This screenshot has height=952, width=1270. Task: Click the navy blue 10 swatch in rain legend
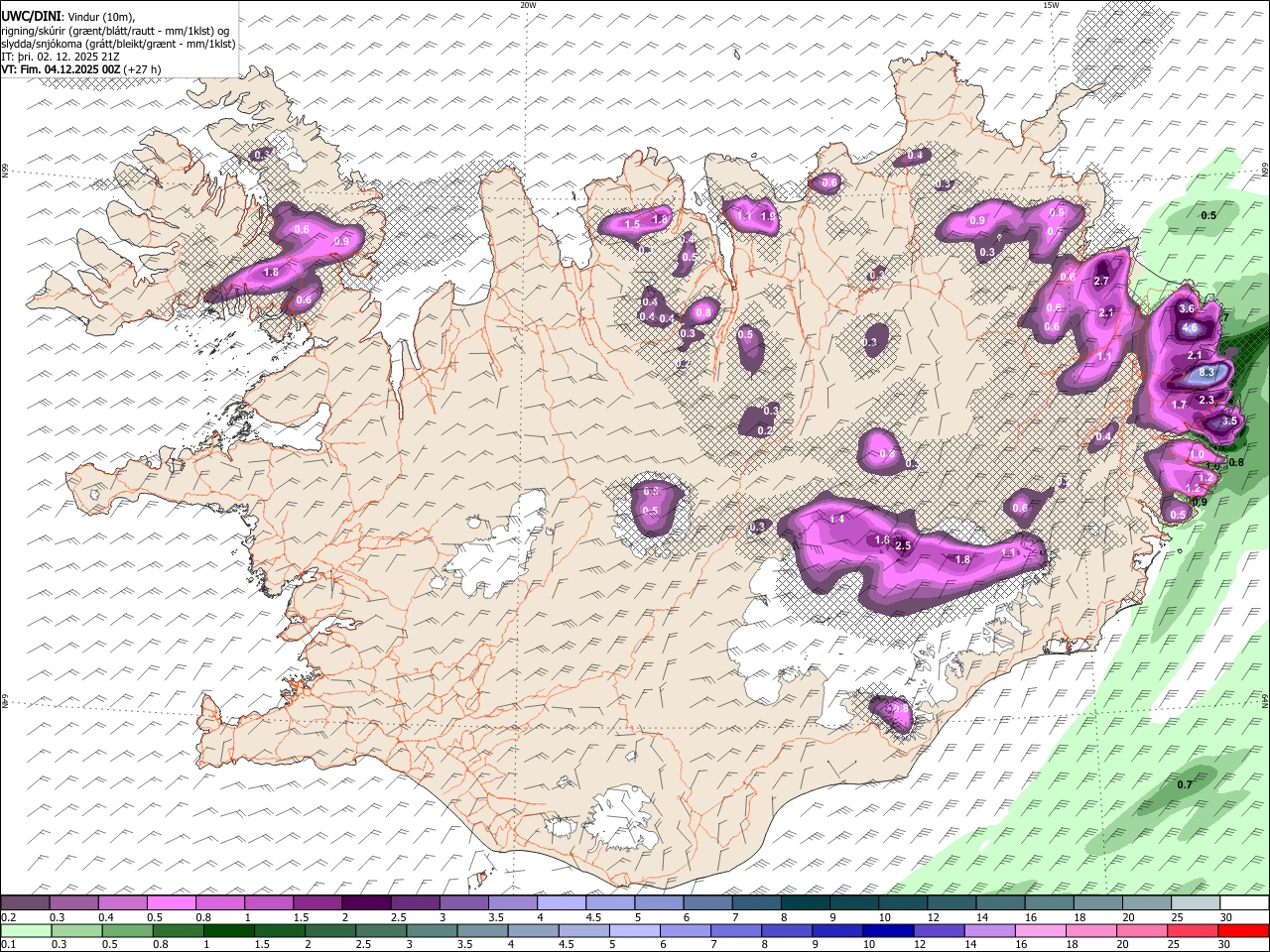(886, 930)
